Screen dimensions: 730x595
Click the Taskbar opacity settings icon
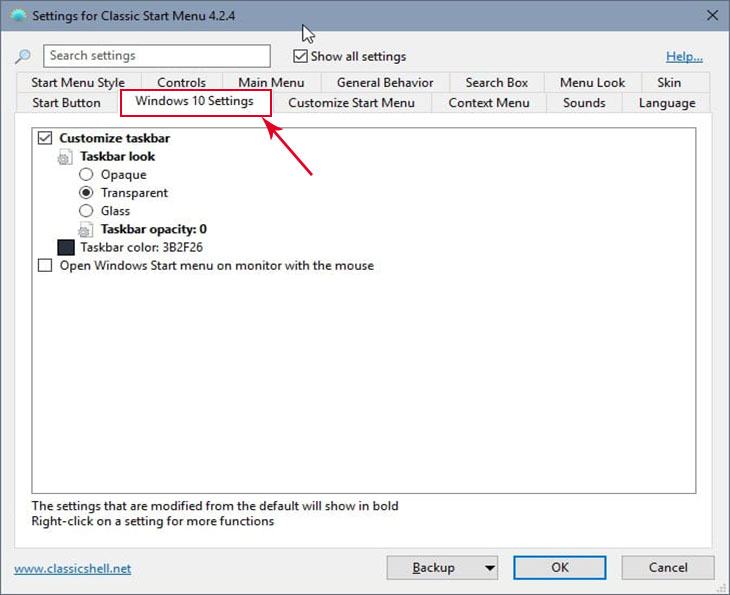[x=85, y=230]
